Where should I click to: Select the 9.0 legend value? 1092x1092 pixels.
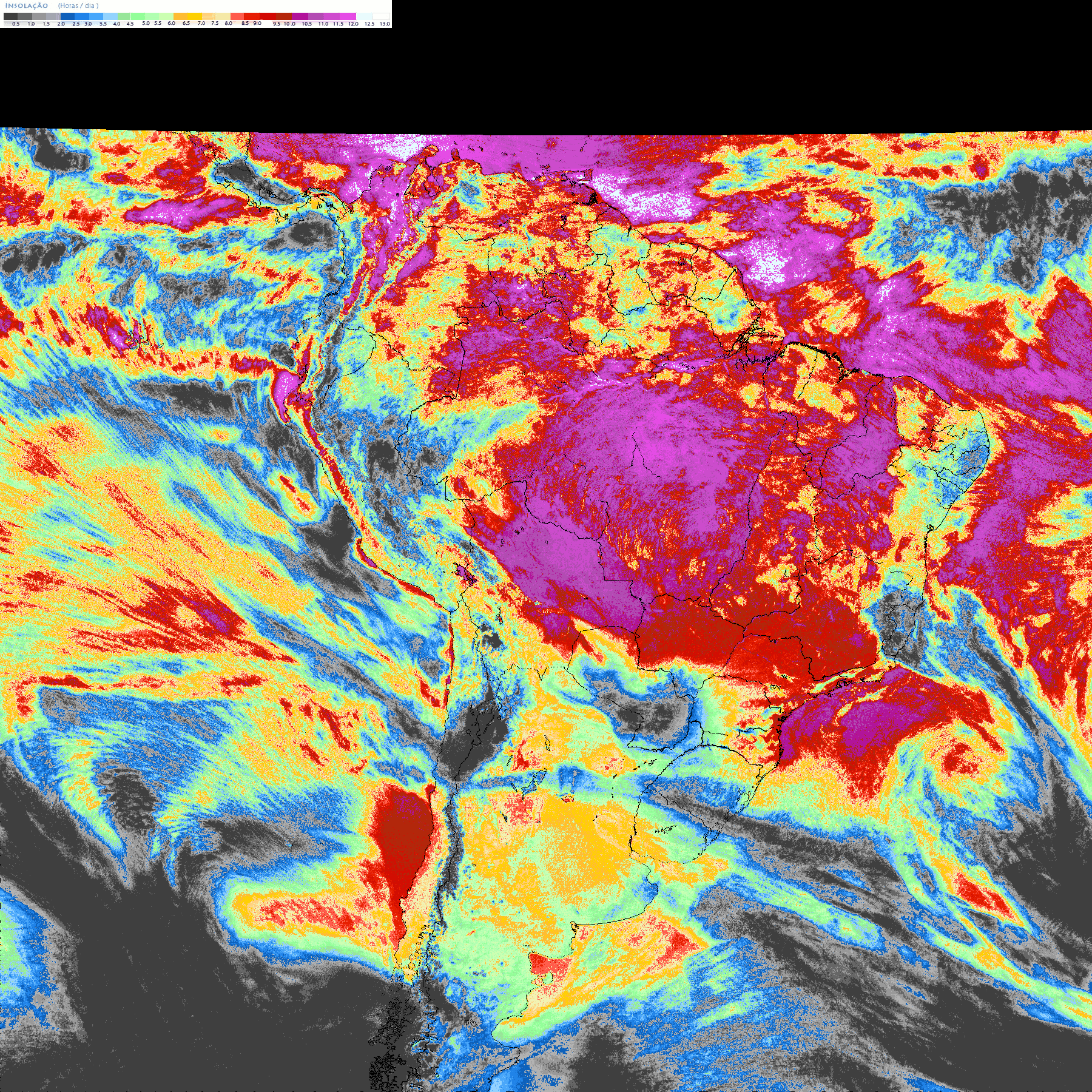point(257,23)
